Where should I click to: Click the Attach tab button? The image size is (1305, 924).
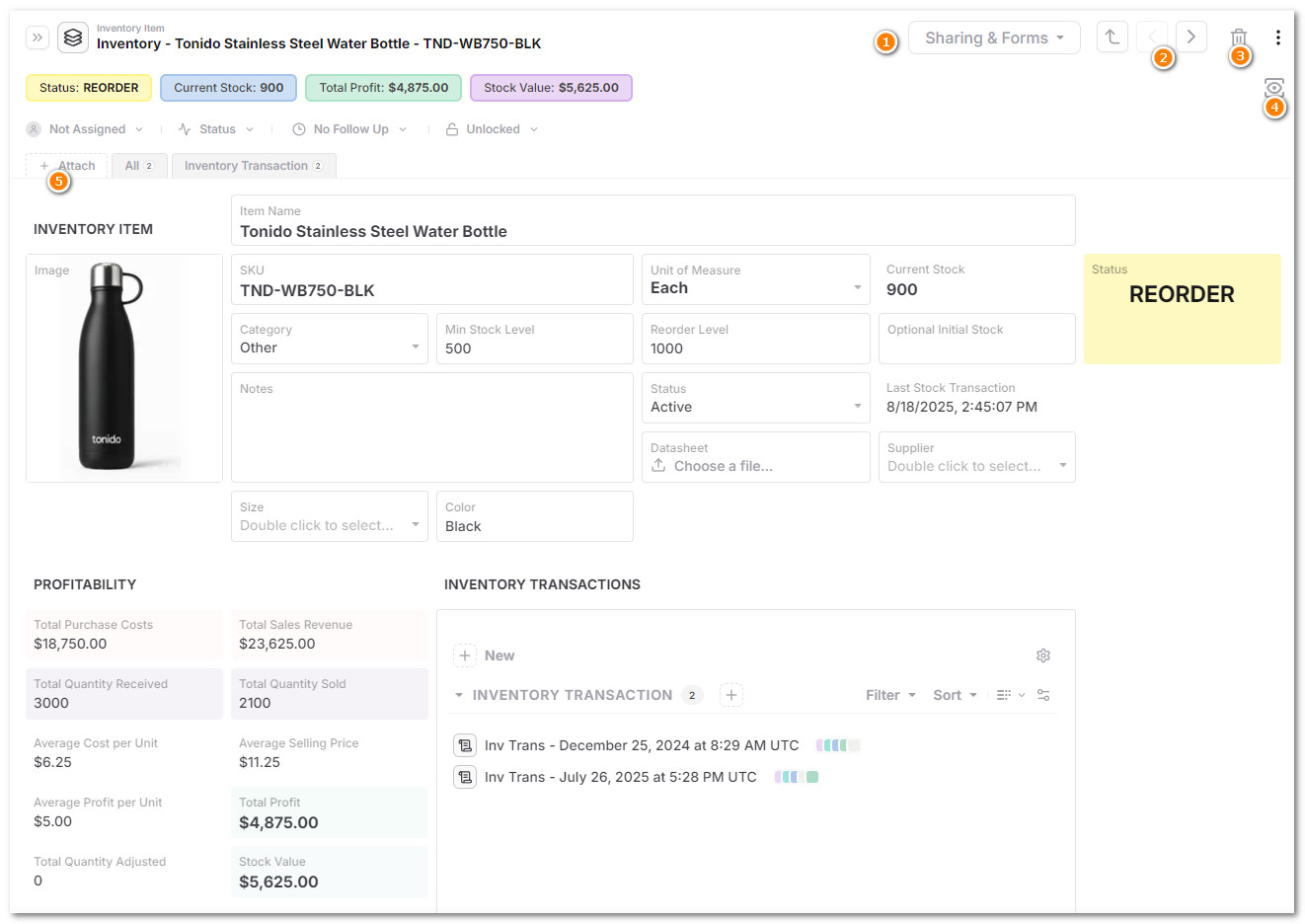pyautogui.click(x=67, y=166)
